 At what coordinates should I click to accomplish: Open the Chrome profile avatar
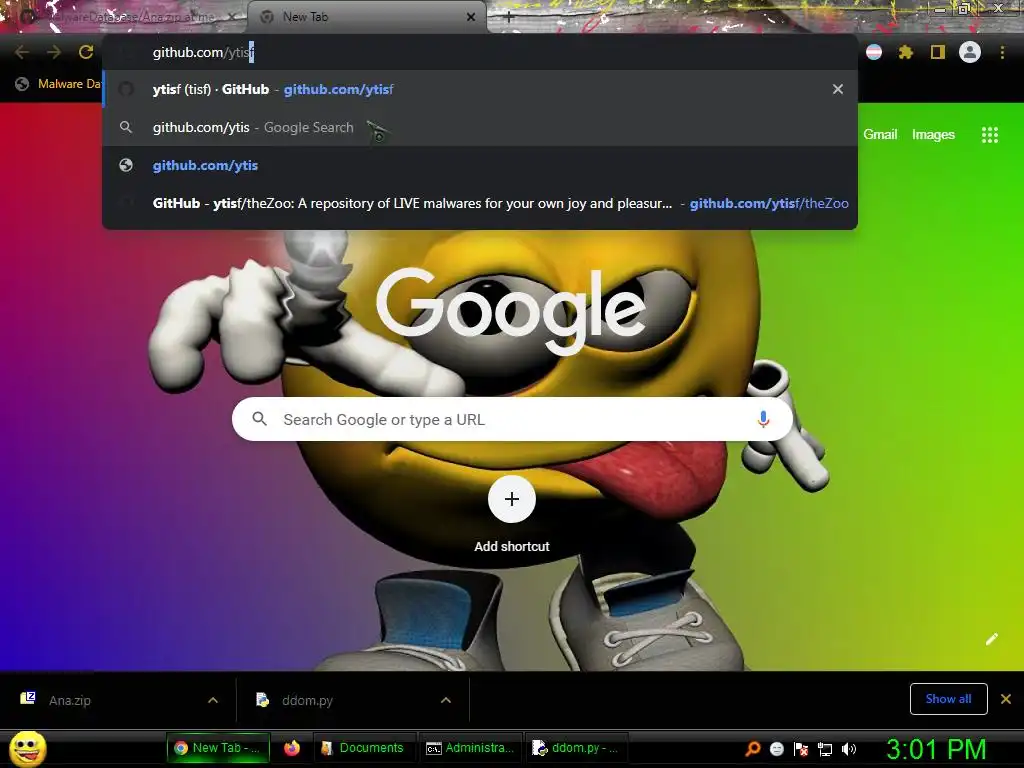point(970,52)
